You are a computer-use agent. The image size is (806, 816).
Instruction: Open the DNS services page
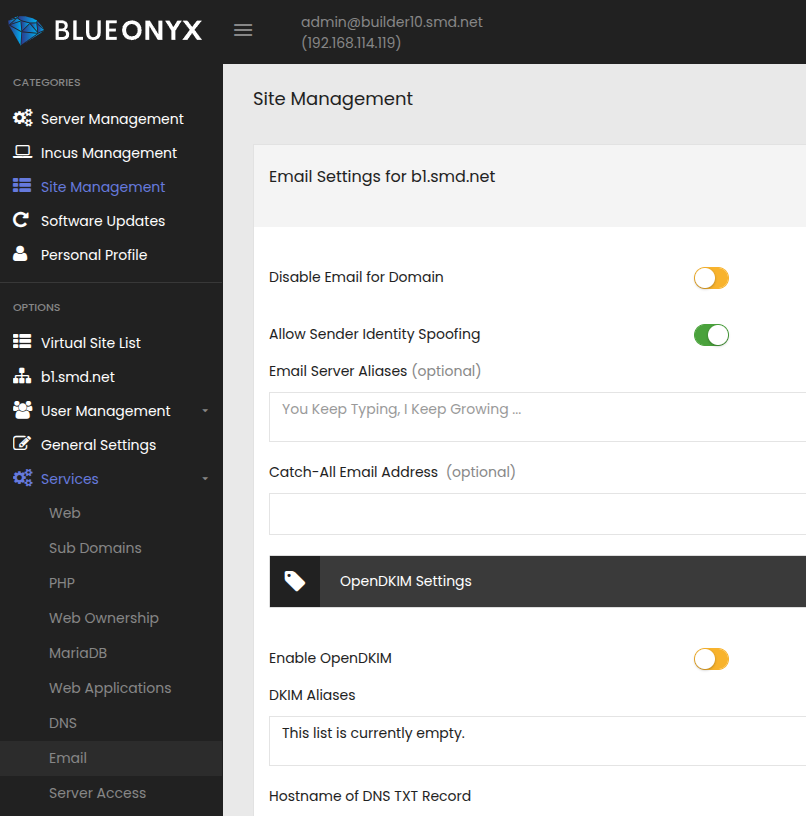[x=63, y=723]
